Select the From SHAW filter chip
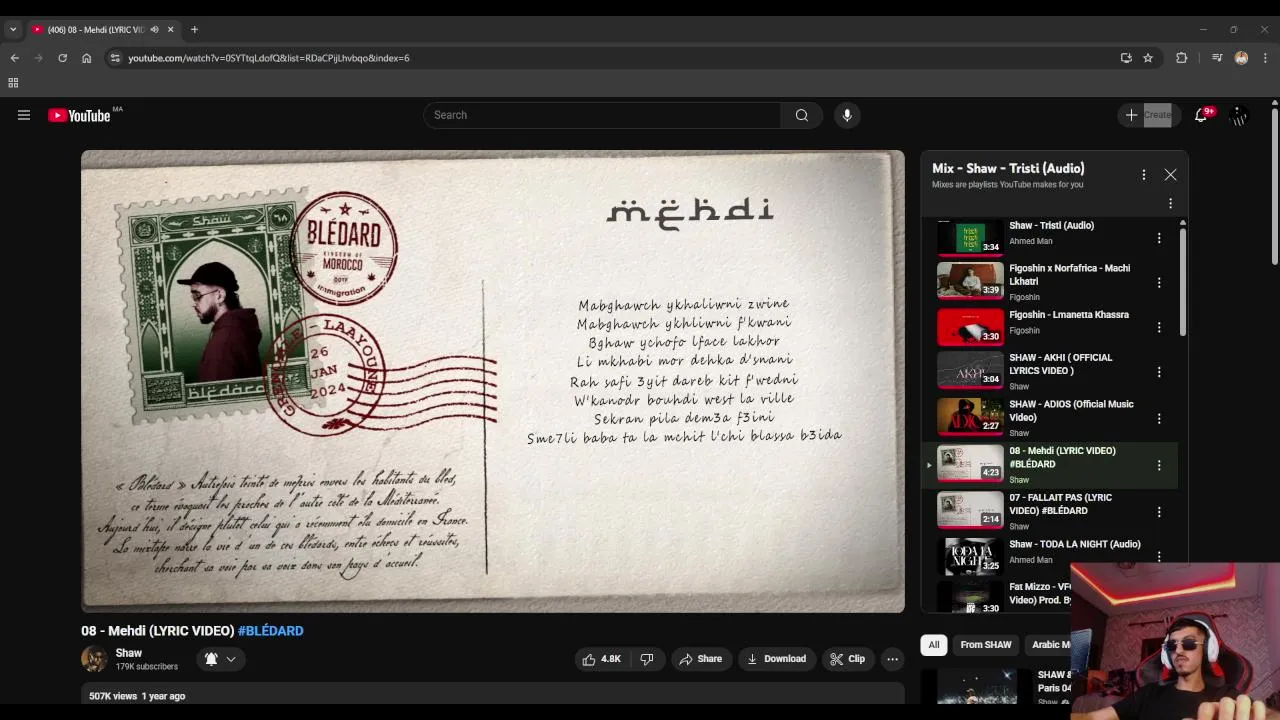This screenshot has width=1280, height=720. click(x=986, y=645)
